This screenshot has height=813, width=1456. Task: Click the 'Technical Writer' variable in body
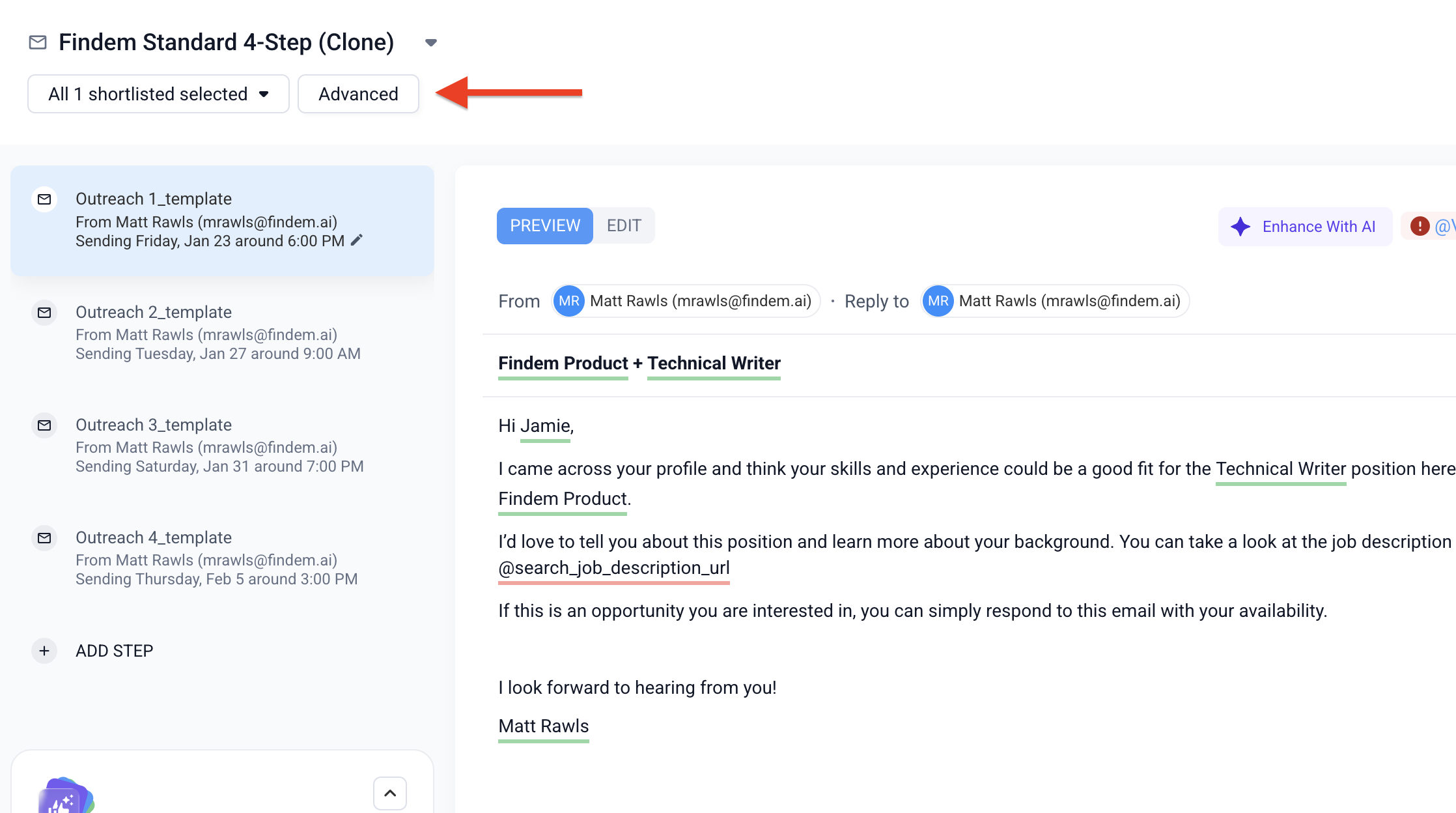[x=1281, y=469]
